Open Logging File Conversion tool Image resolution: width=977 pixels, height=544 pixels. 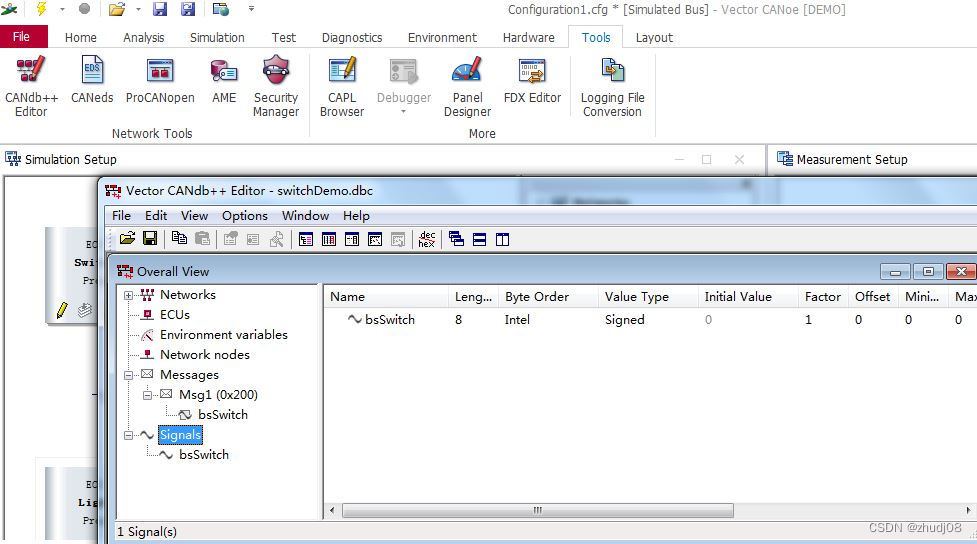[x=612, y=86]
